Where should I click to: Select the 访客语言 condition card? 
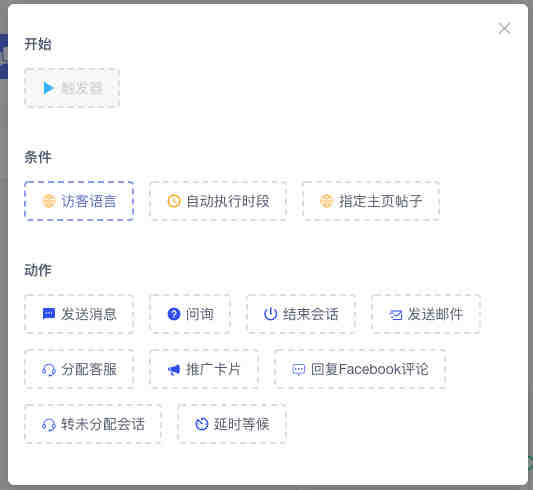point(79,201)
